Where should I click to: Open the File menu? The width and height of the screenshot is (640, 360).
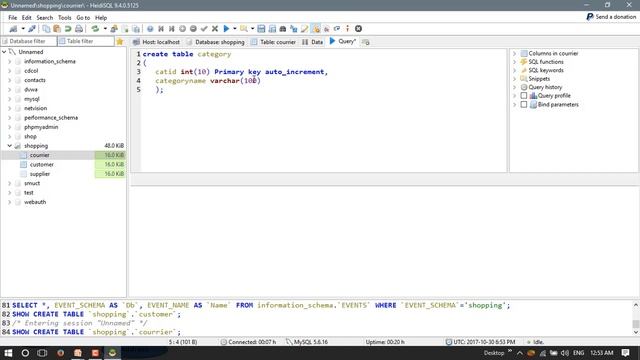(13, 18)
